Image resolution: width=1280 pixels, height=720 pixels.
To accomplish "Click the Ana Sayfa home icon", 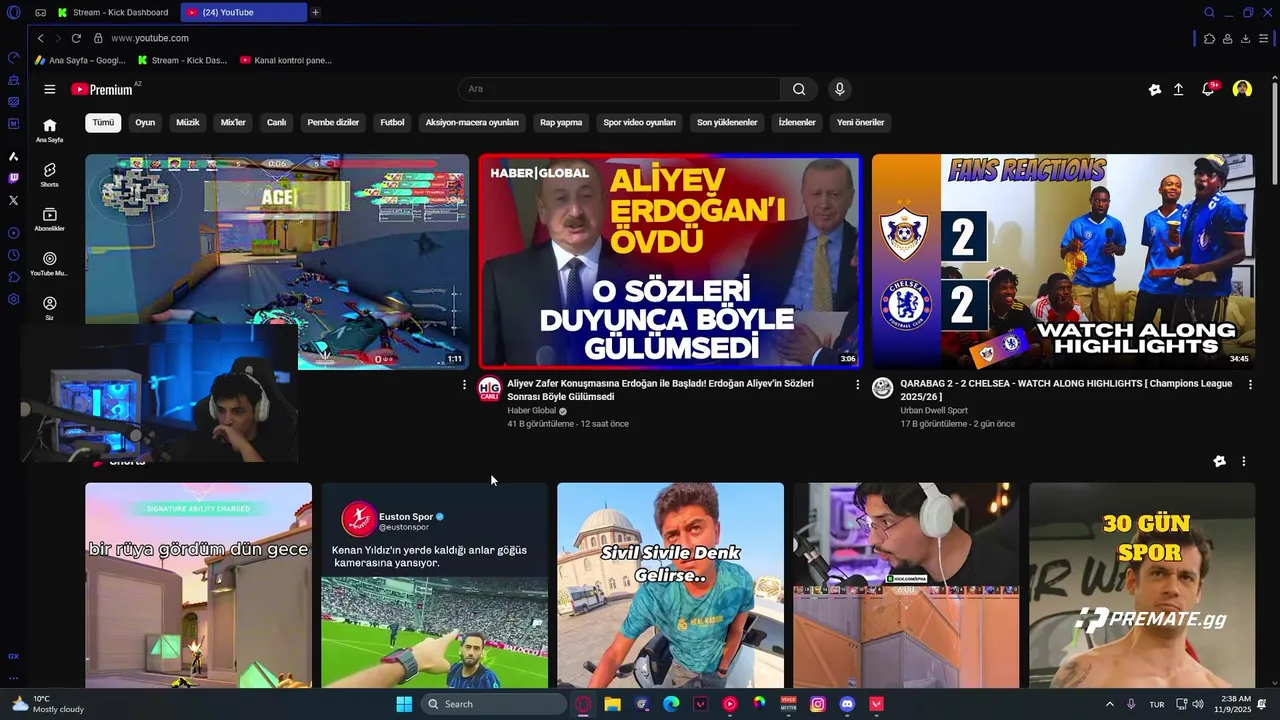I will [49, 130].
